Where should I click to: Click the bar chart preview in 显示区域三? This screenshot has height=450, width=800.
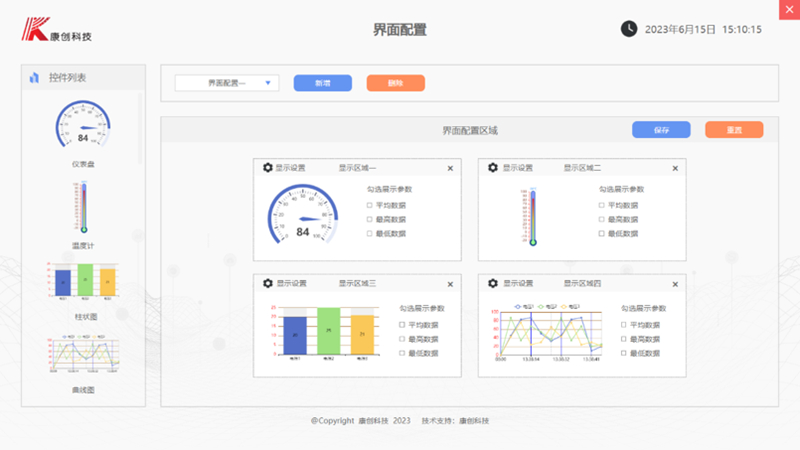[x=325, y=333]
